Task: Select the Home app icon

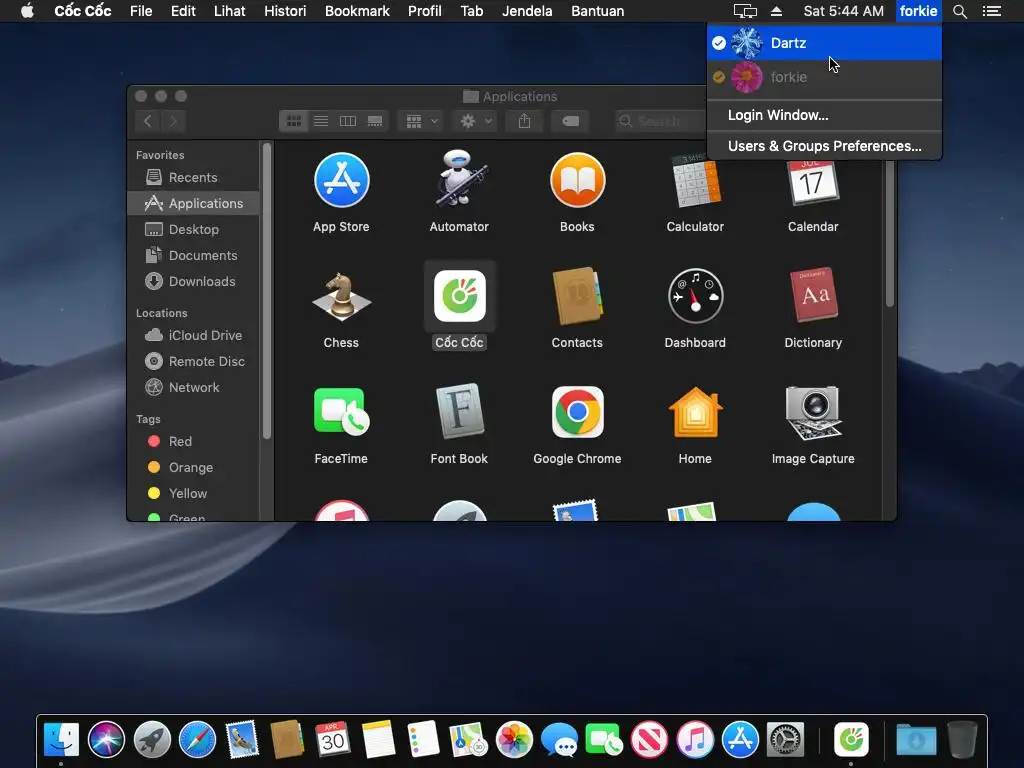Action: point(695,412)
